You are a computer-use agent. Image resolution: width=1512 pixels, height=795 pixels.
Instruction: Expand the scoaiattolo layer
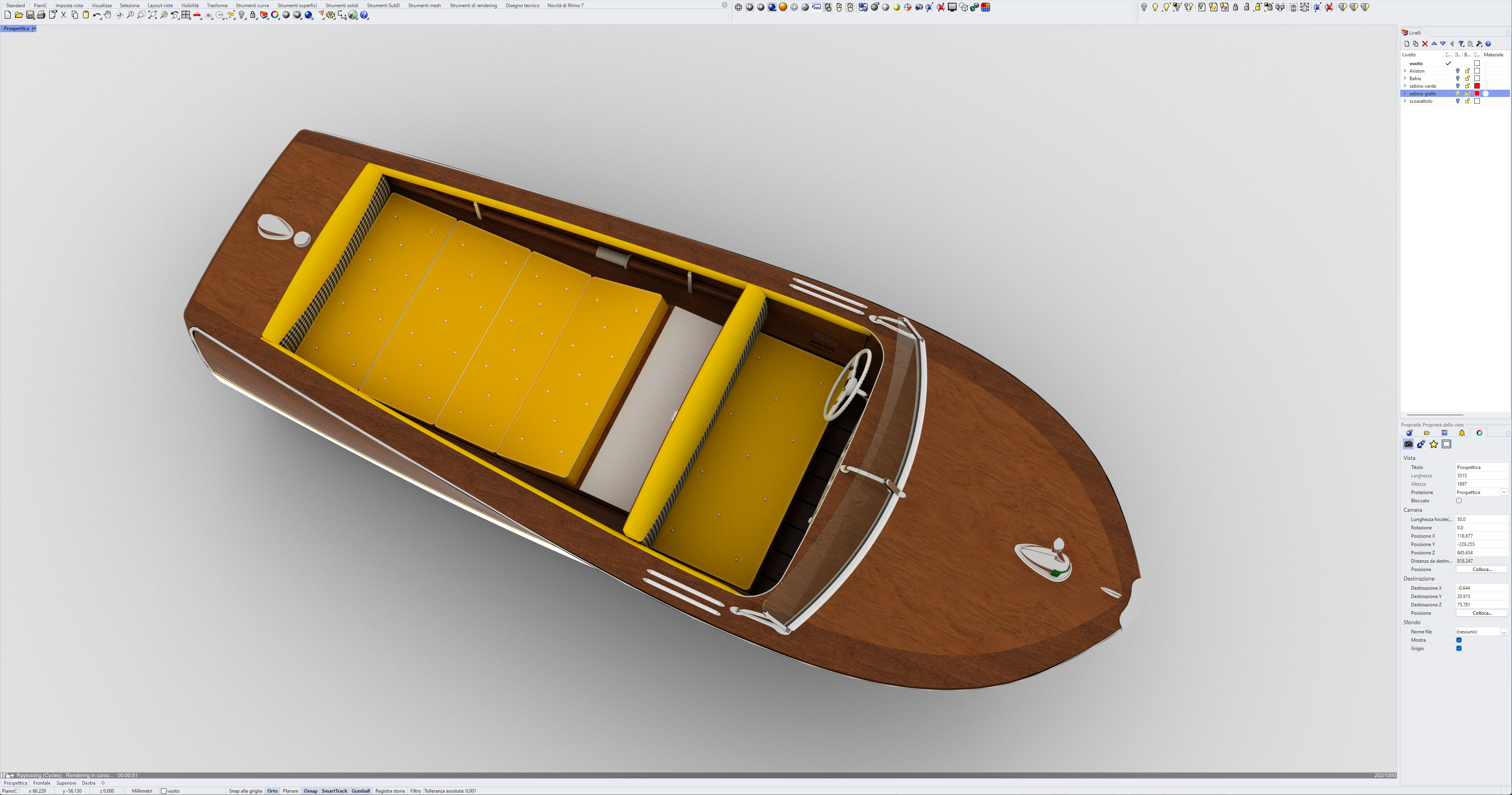(1405, 101)
